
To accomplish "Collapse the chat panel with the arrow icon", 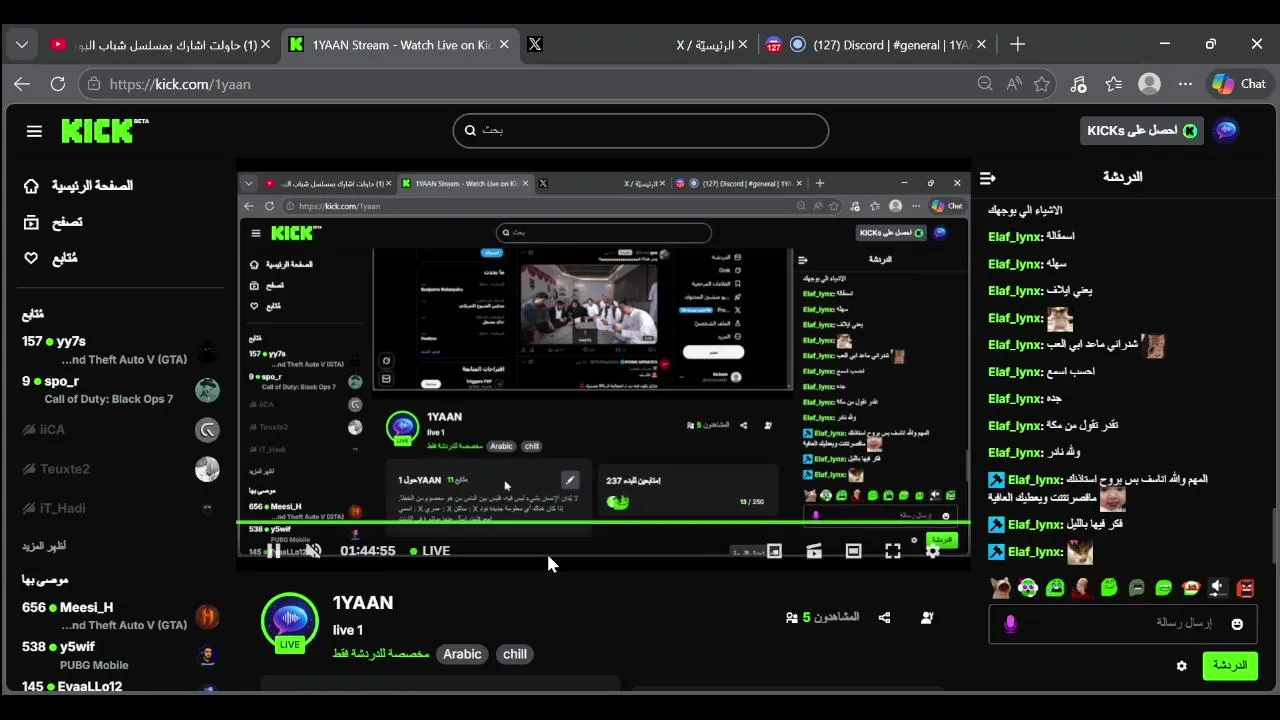I will click(988, 178).
